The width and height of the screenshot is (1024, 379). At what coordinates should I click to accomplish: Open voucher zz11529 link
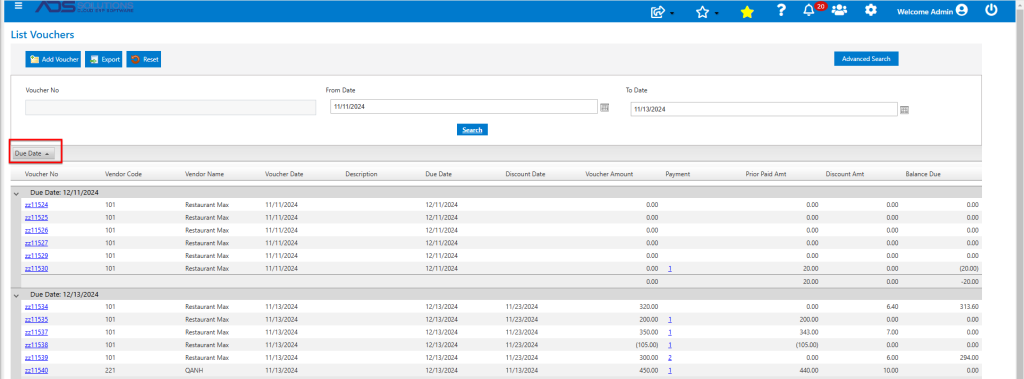pyautogui.click(x=37, y=255)
